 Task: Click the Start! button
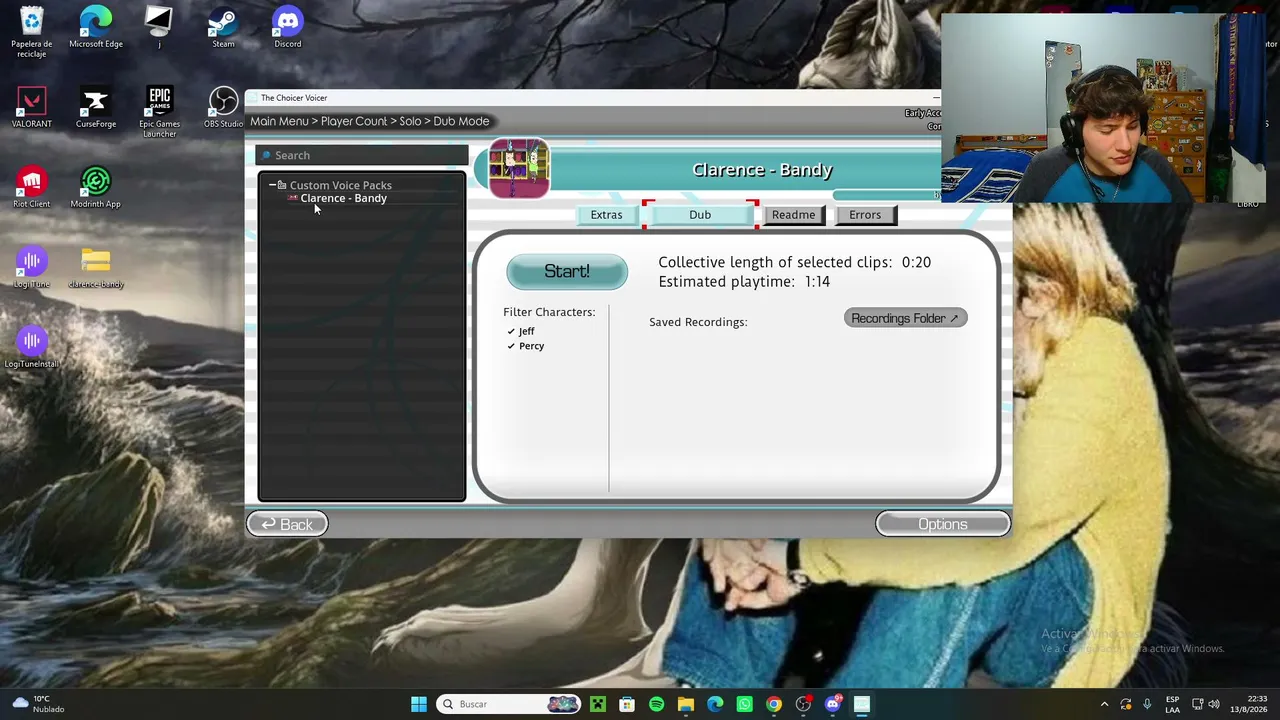567,272
